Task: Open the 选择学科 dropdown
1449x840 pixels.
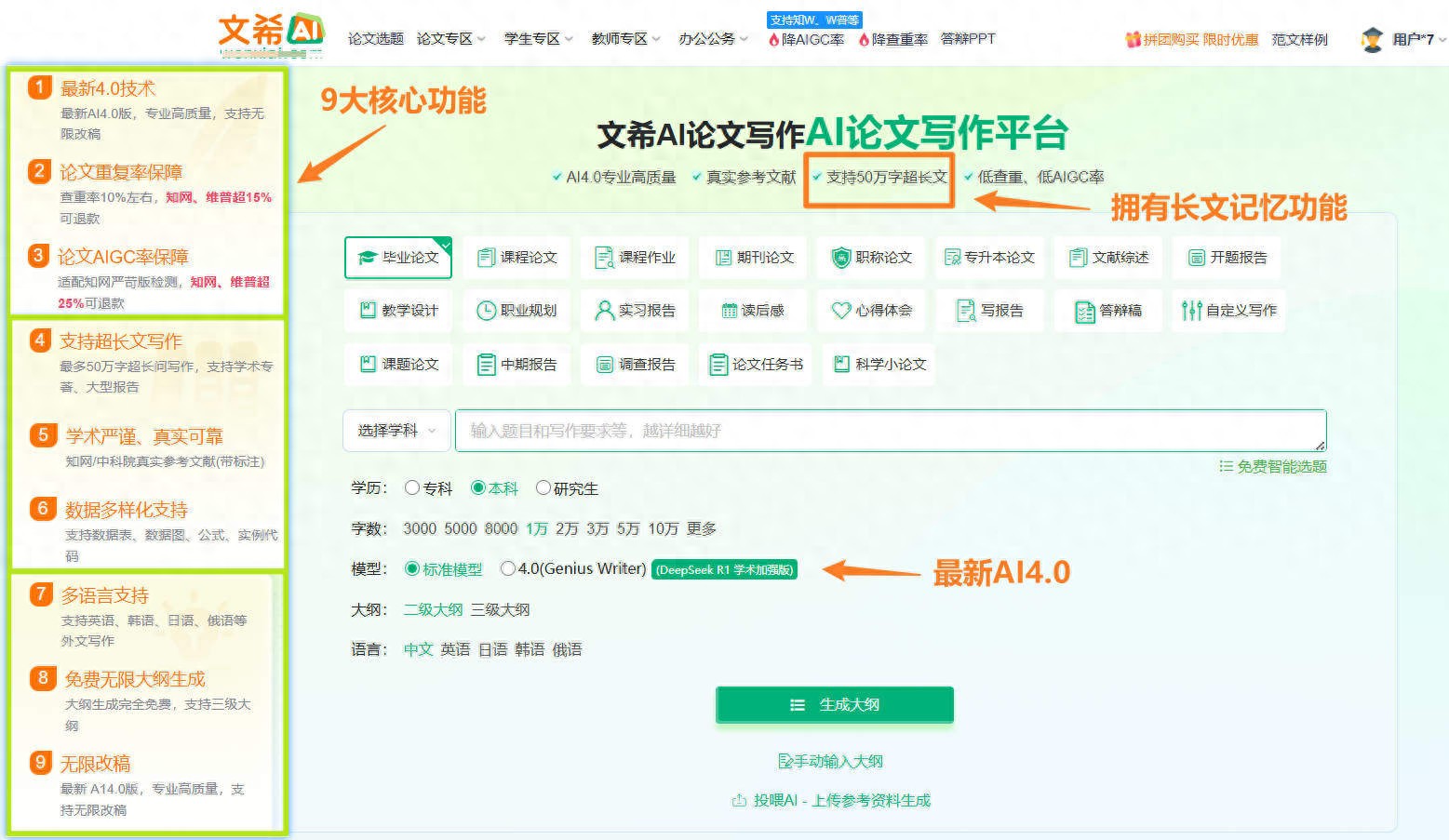Action: coord(396,431)
